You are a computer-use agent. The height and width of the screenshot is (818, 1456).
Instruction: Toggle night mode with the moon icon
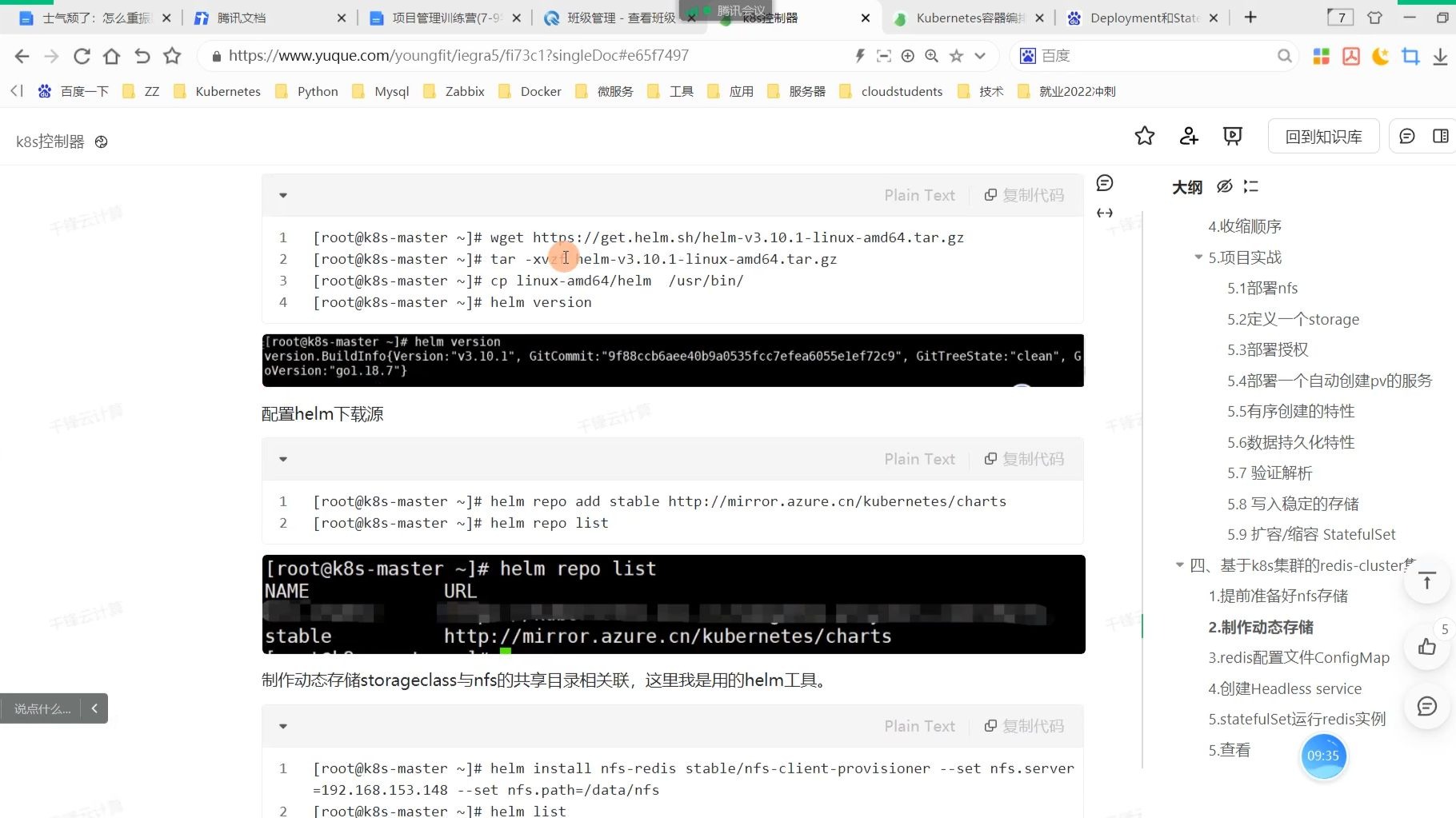tap(1381, 56)
